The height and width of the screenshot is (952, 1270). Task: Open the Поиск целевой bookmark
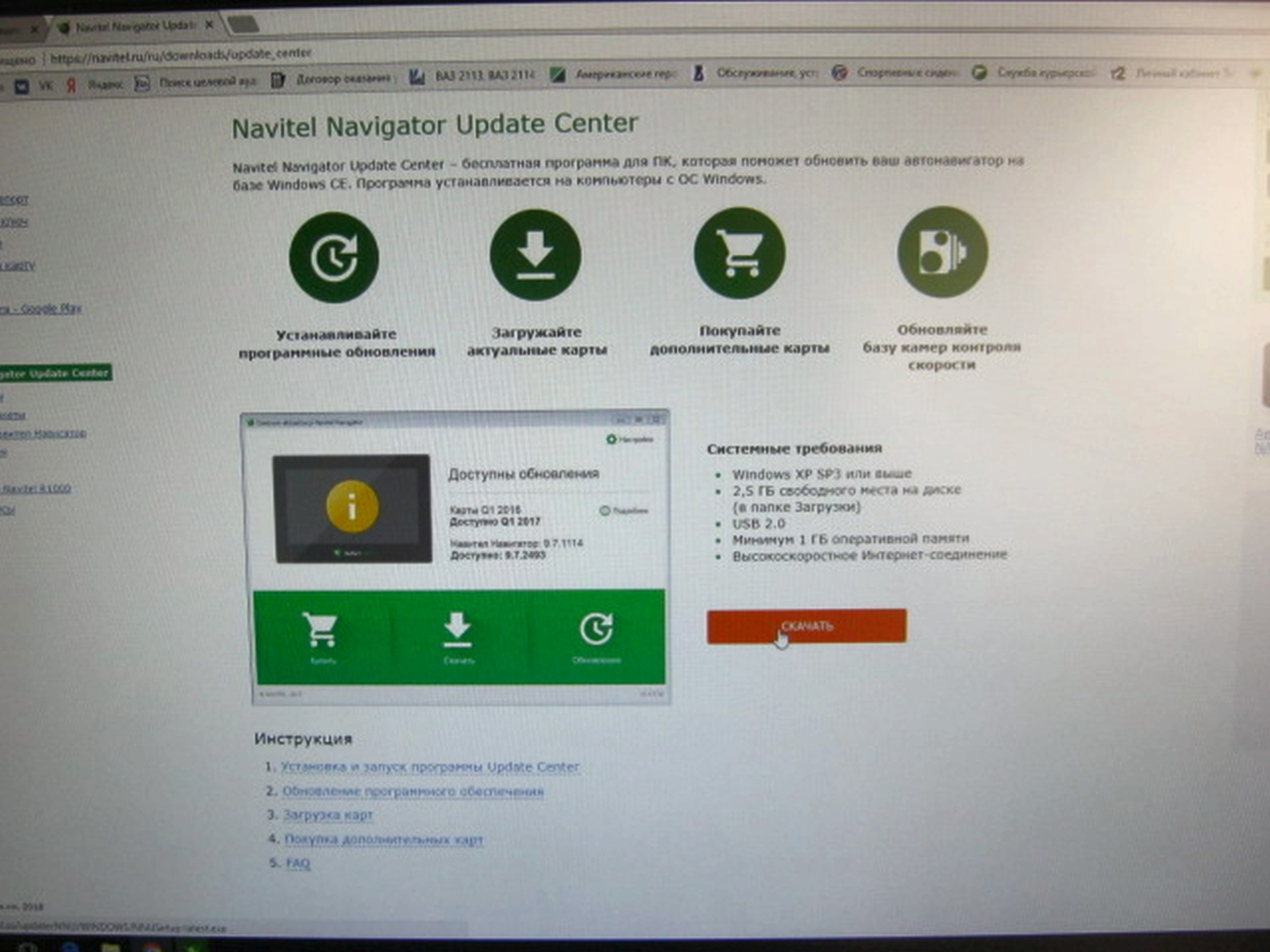196,82
